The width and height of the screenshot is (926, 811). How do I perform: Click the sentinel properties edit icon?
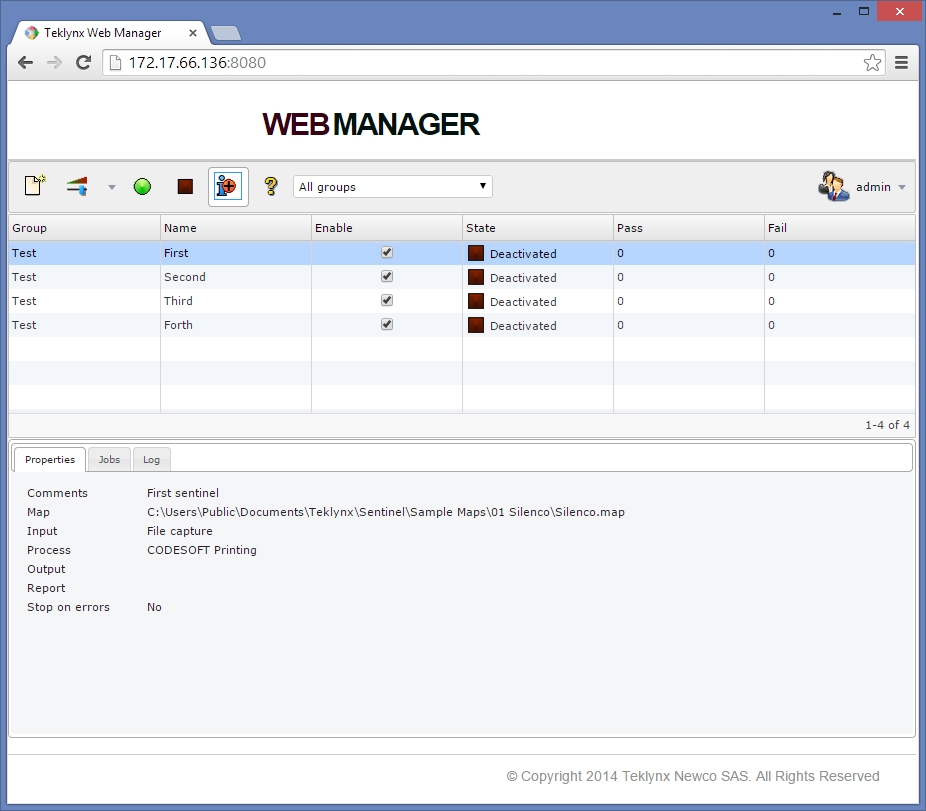click(77, 186)
